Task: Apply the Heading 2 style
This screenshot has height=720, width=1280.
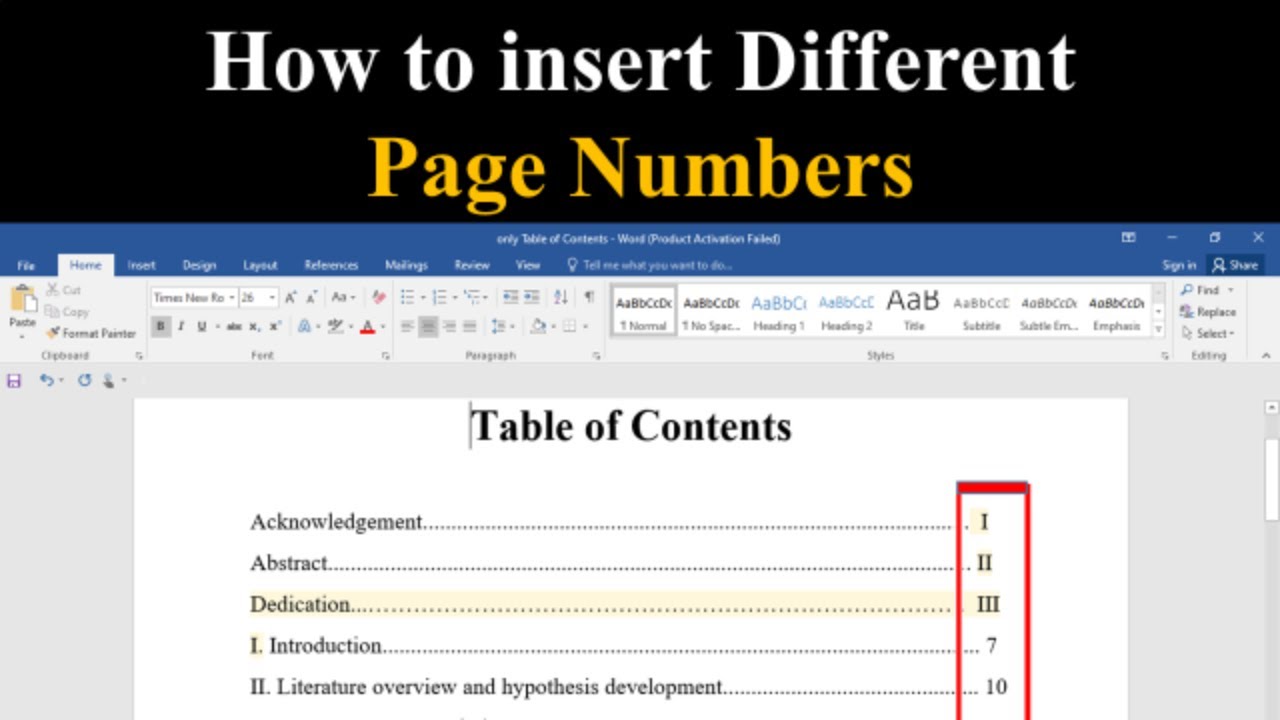Action: 846,311
